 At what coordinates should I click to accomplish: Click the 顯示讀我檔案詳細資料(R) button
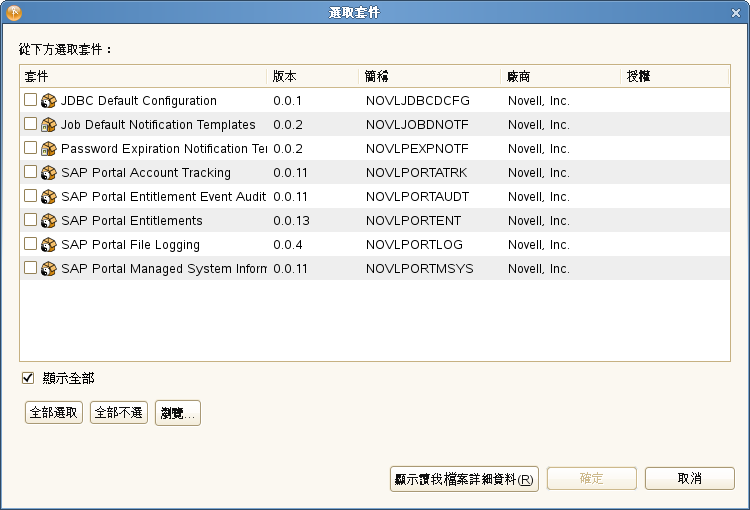click(464, 479)
